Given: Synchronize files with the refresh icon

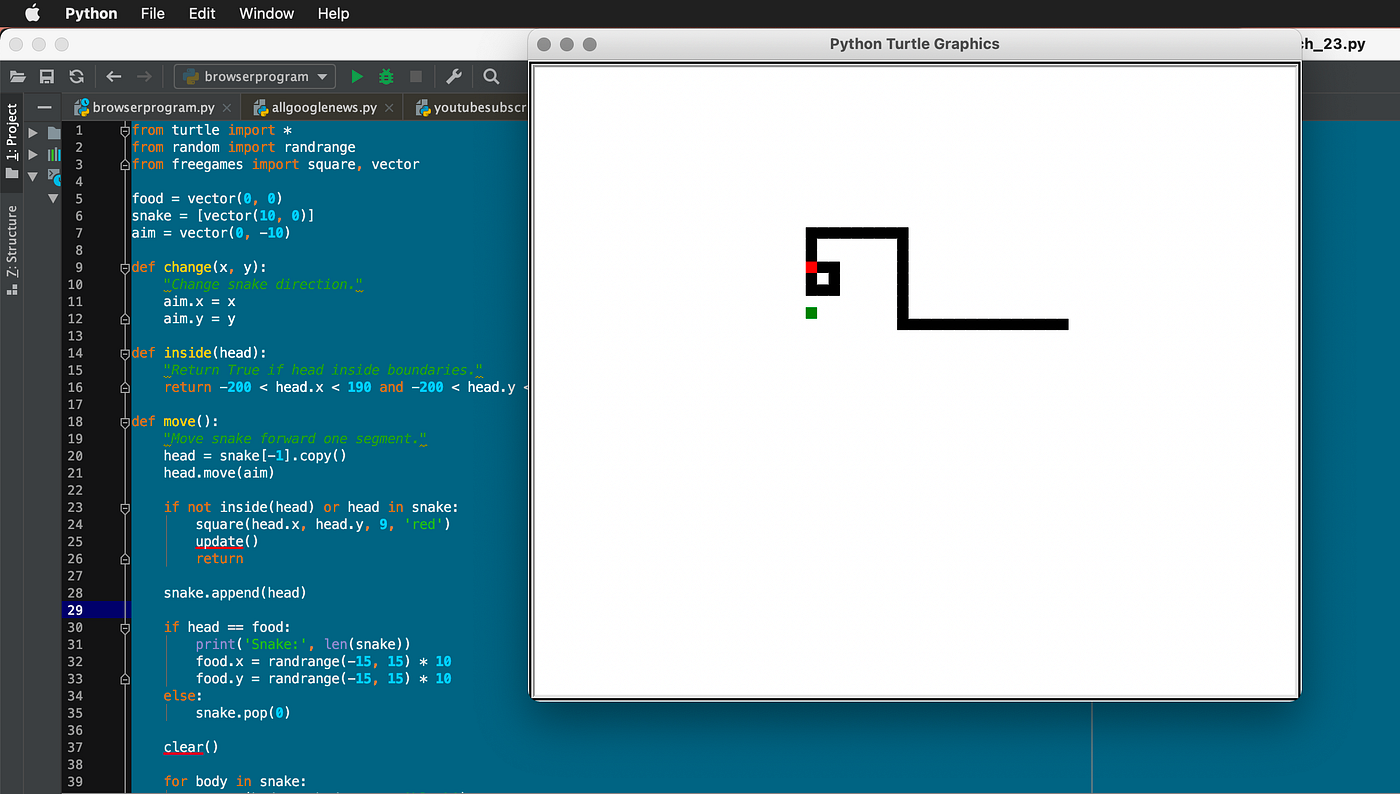Looking at the screenshot, I should click(x=76, y=76).
